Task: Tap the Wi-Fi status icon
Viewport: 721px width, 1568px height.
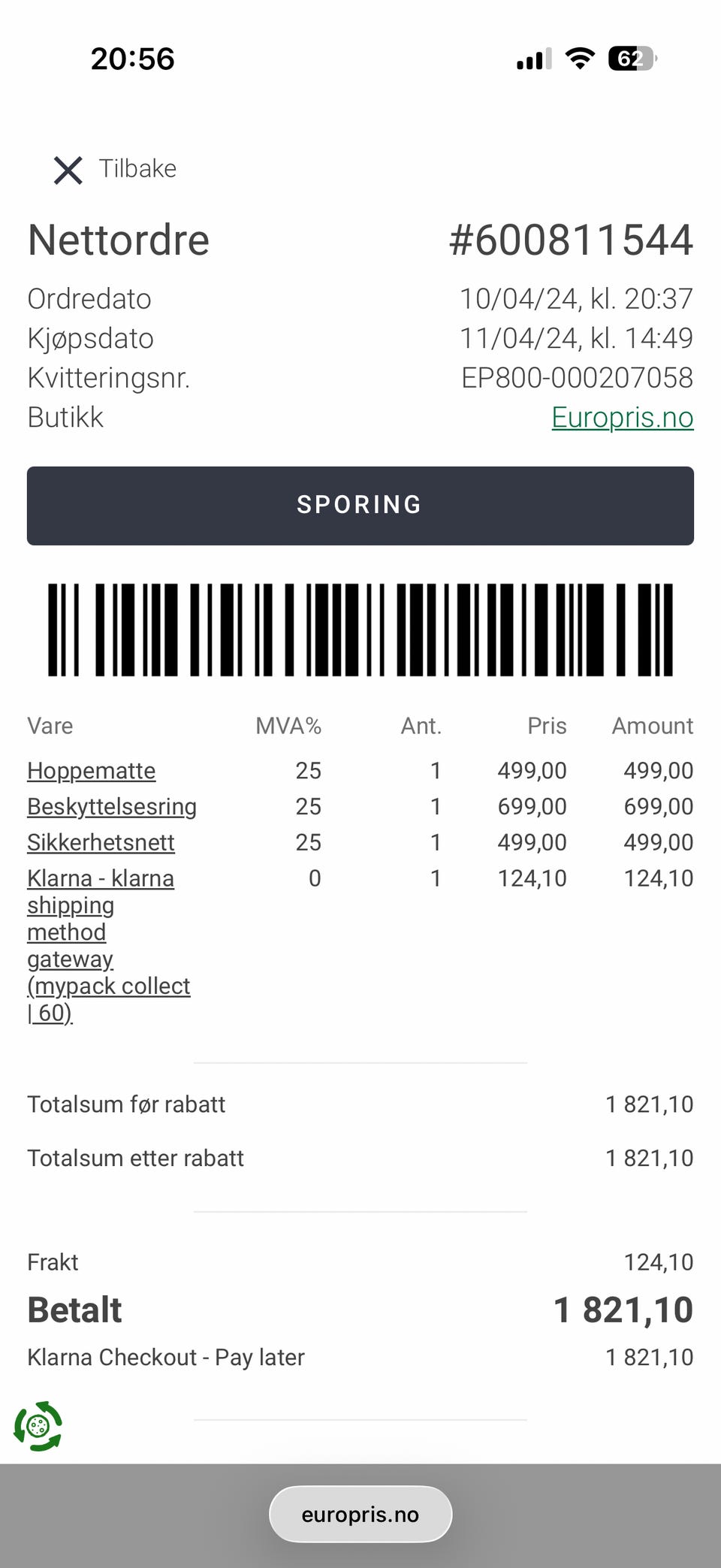Action: click(579, 58)
